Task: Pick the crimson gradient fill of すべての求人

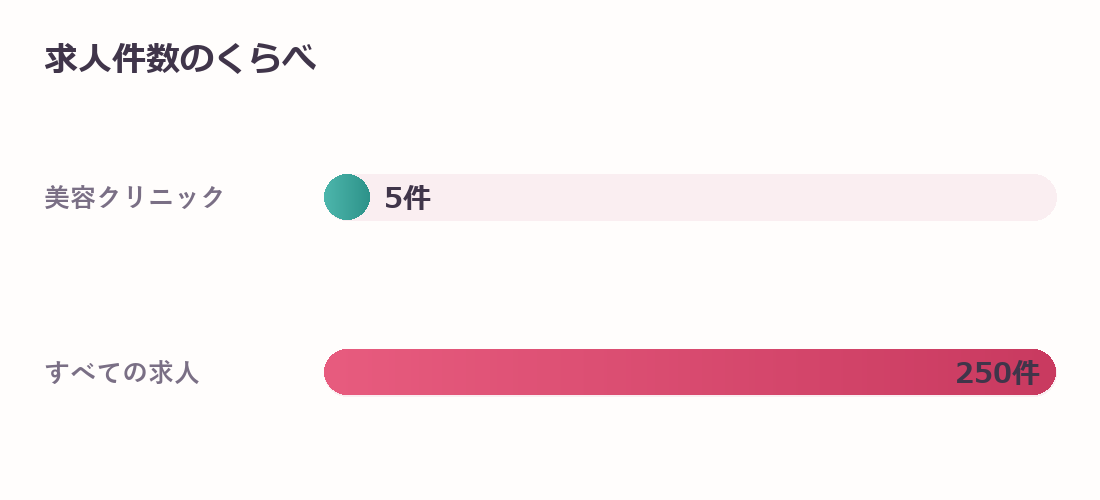Action: coord(690,372)
